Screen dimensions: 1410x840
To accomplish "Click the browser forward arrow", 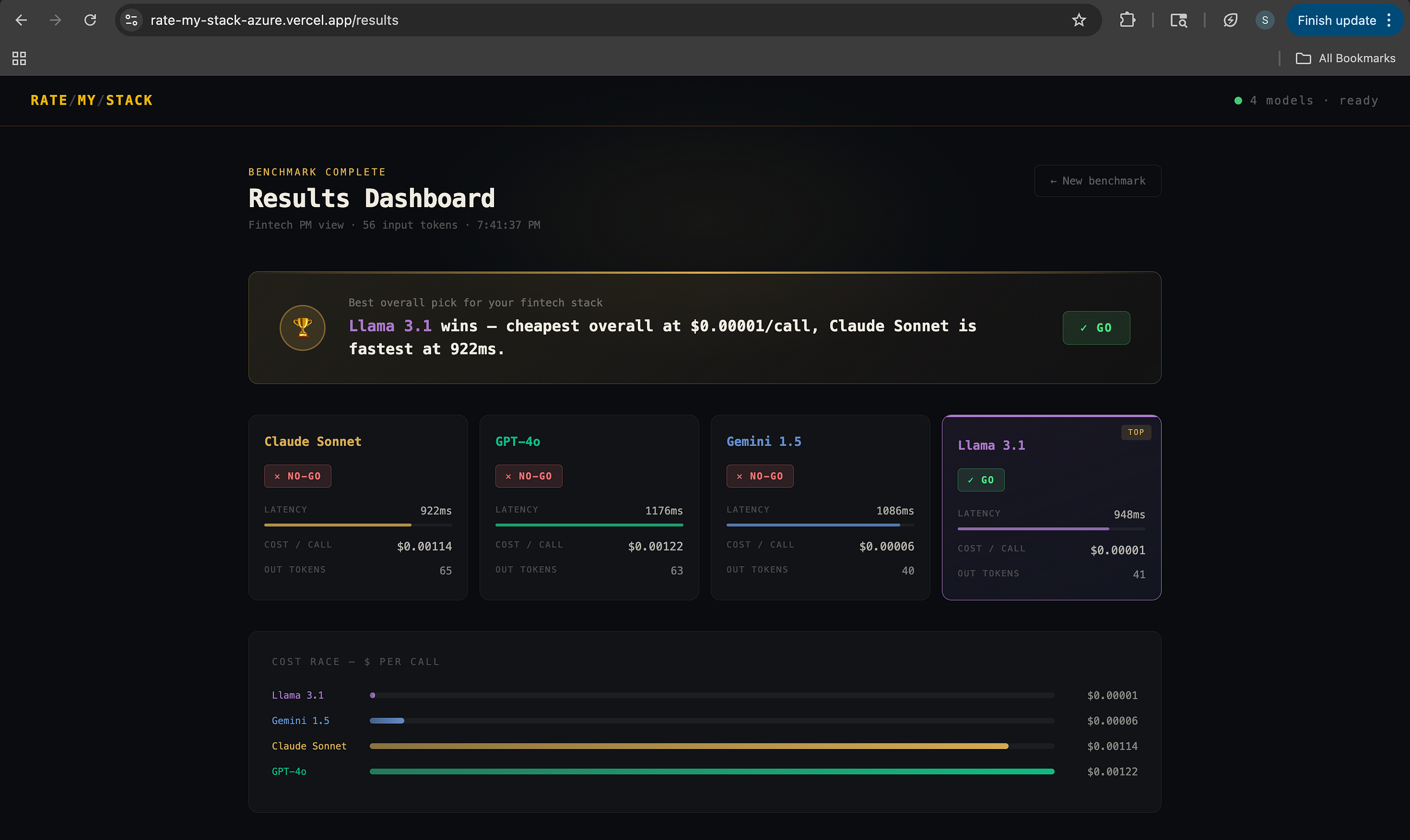I will click(x=55, y=21).
